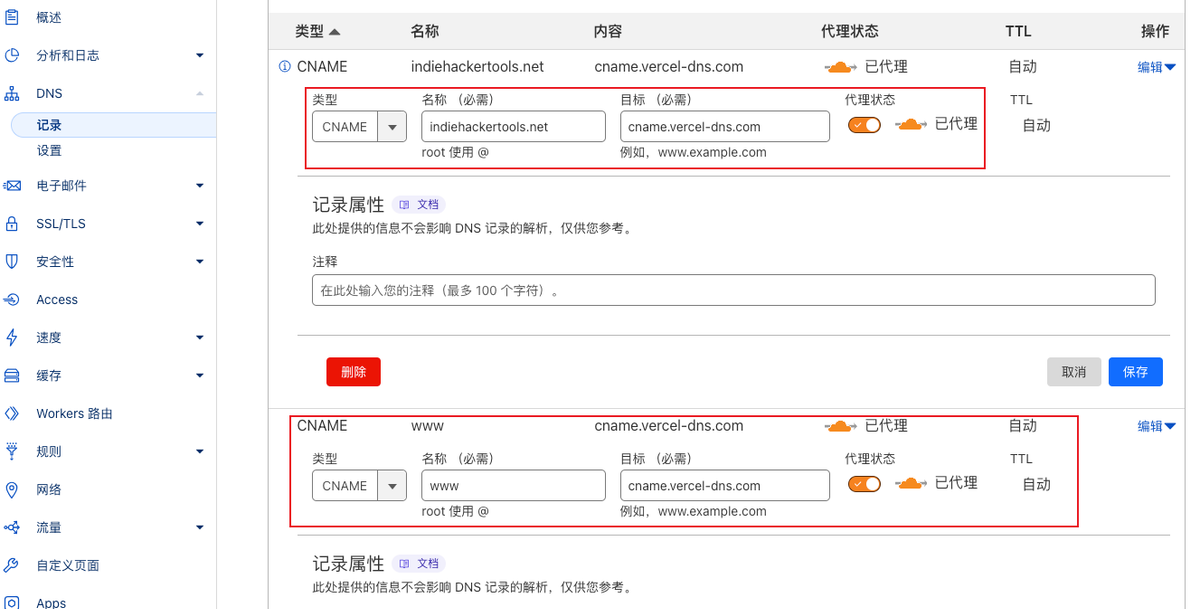
Task: Click the 名称 column header
Action: [x=425, y=31]
